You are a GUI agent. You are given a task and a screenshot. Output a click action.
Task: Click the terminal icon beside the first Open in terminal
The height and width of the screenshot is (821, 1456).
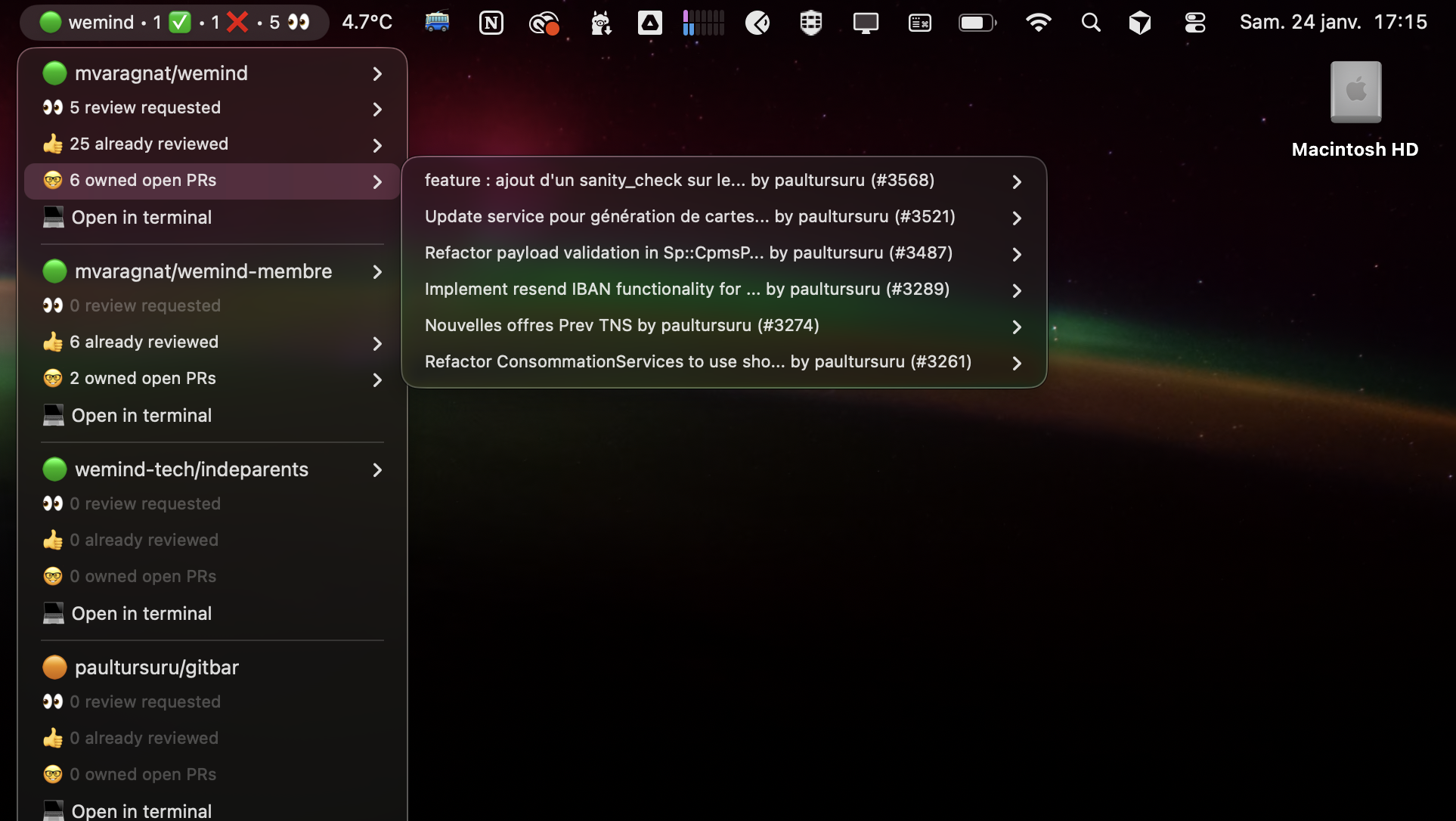tap(52, 217)
